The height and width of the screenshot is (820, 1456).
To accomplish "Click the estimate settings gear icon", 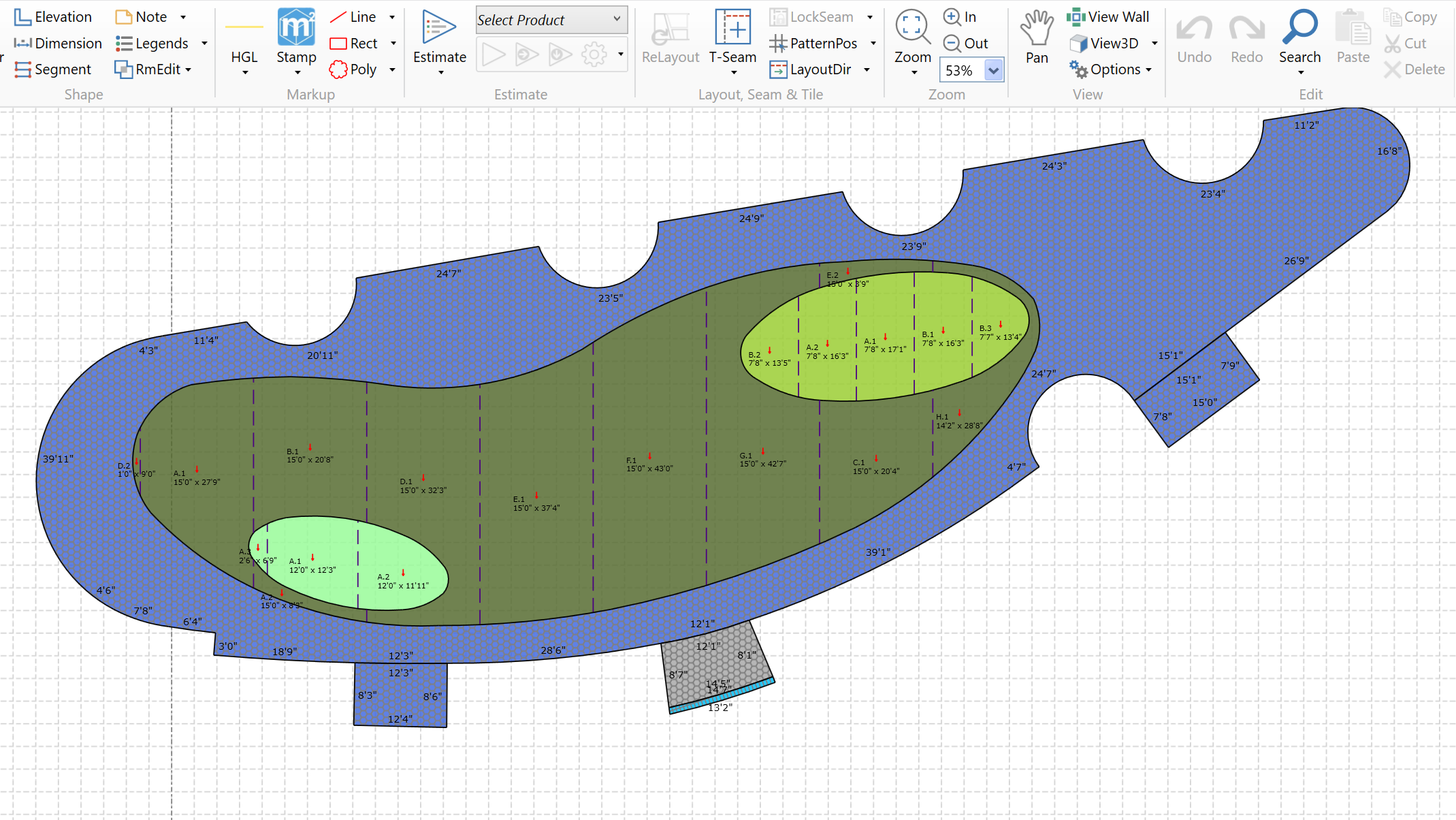I will click(594, 54).
